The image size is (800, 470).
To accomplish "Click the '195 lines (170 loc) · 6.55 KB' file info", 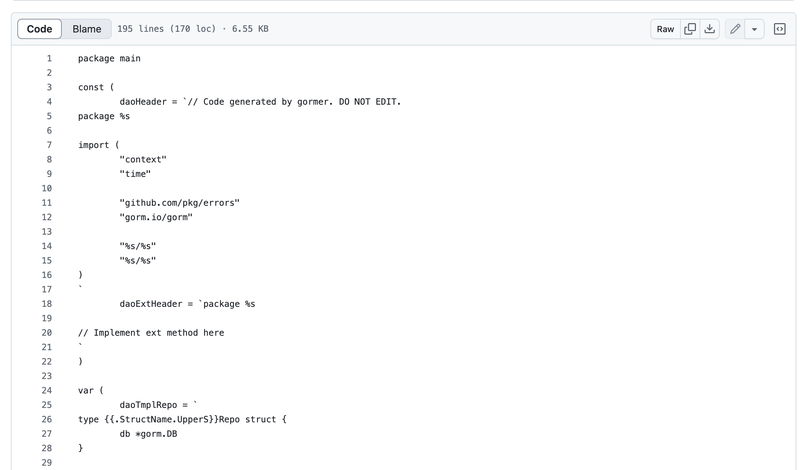I will [193, 29].
